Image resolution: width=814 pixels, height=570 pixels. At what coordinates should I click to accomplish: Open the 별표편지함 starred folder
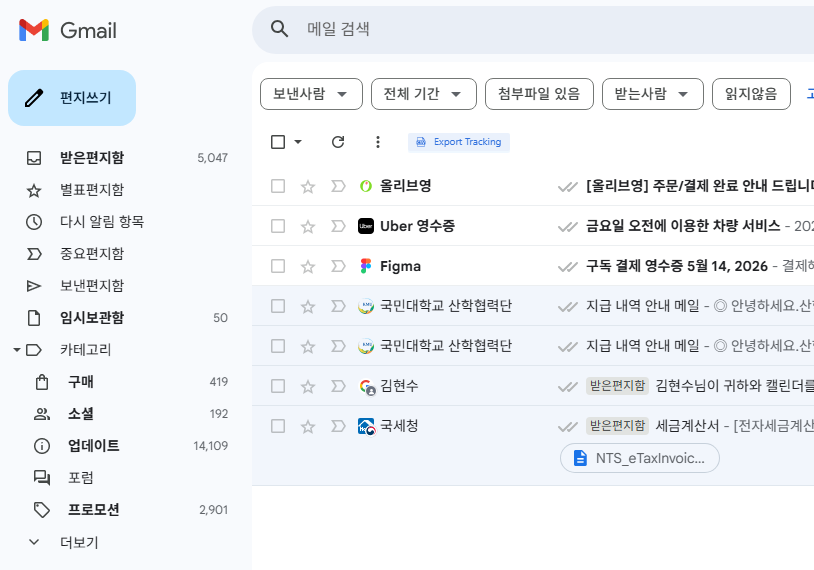92,189
